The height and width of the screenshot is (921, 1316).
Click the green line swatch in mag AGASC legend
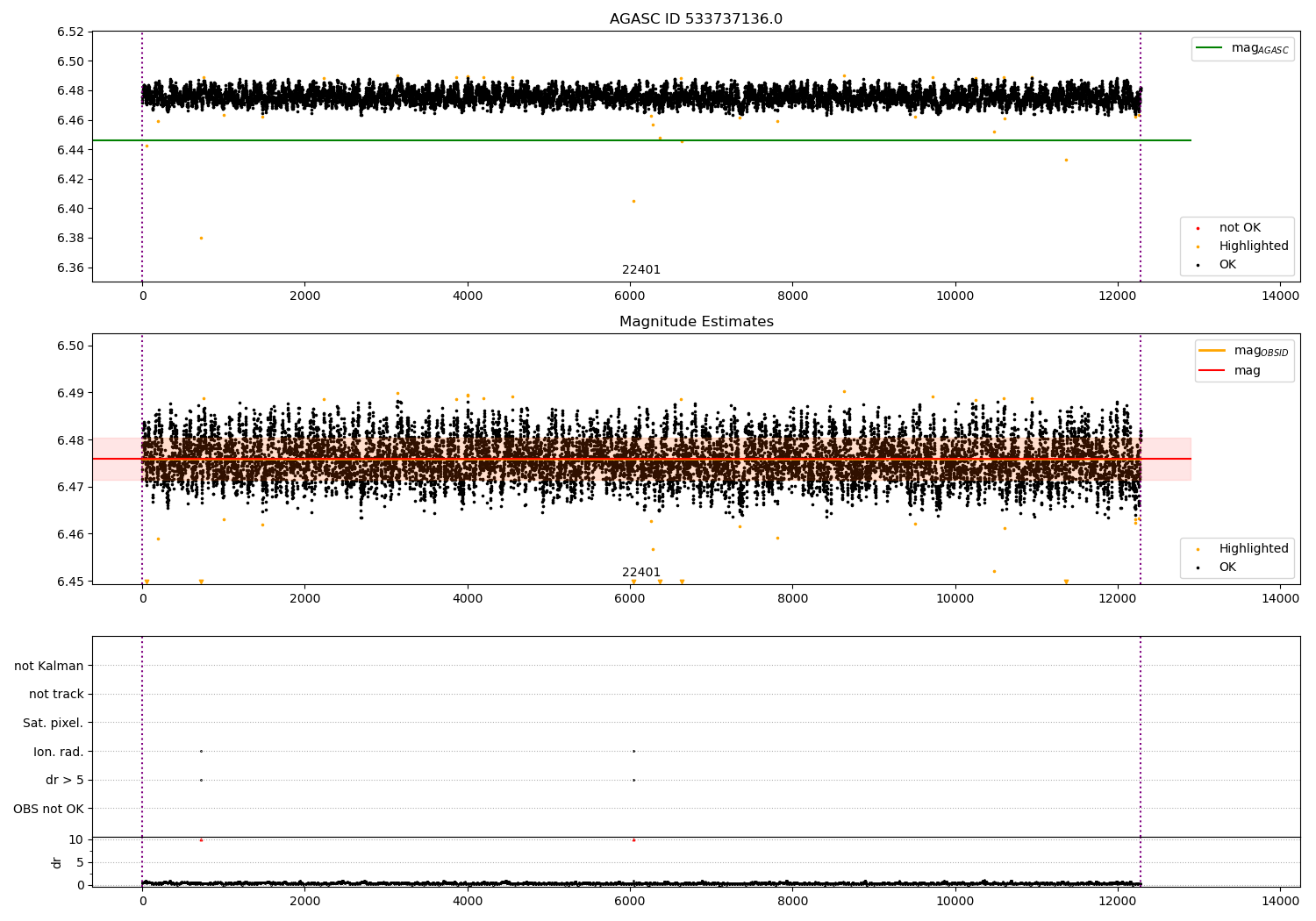point(1210,48)
